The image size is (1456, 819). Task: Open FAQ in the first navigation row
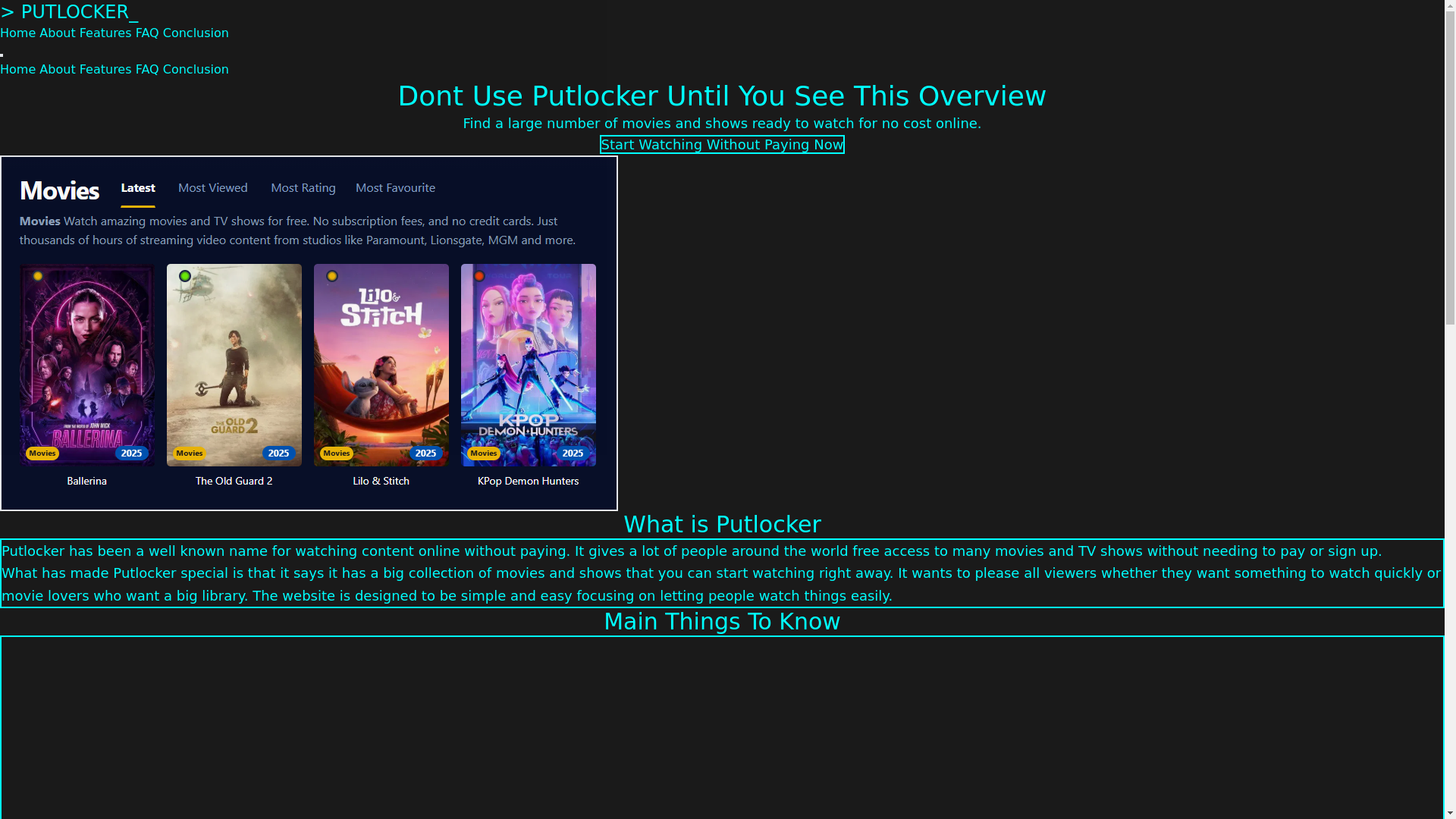pos(147,33)
